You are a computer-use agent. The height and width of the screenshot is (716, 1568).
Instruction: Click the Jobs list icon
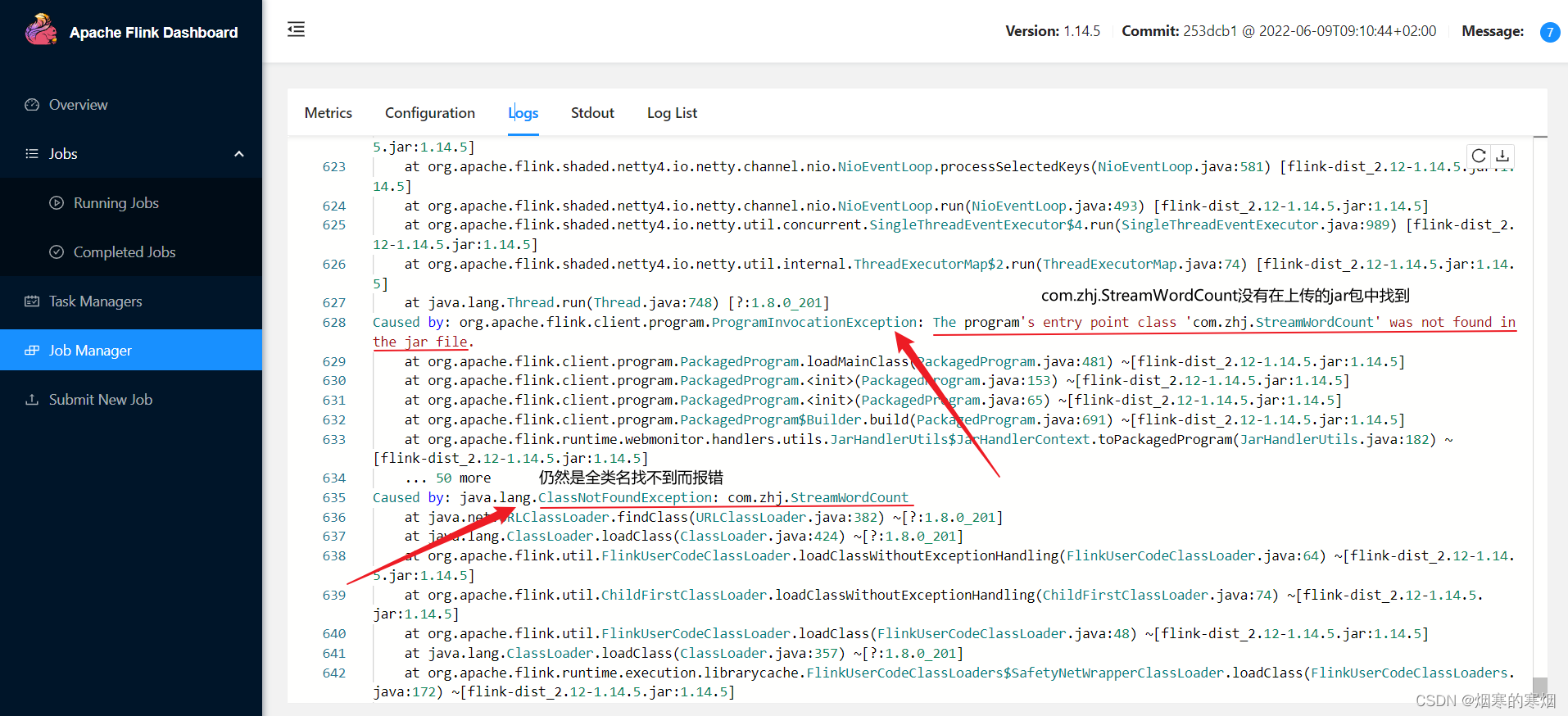(x=32, y=154)
